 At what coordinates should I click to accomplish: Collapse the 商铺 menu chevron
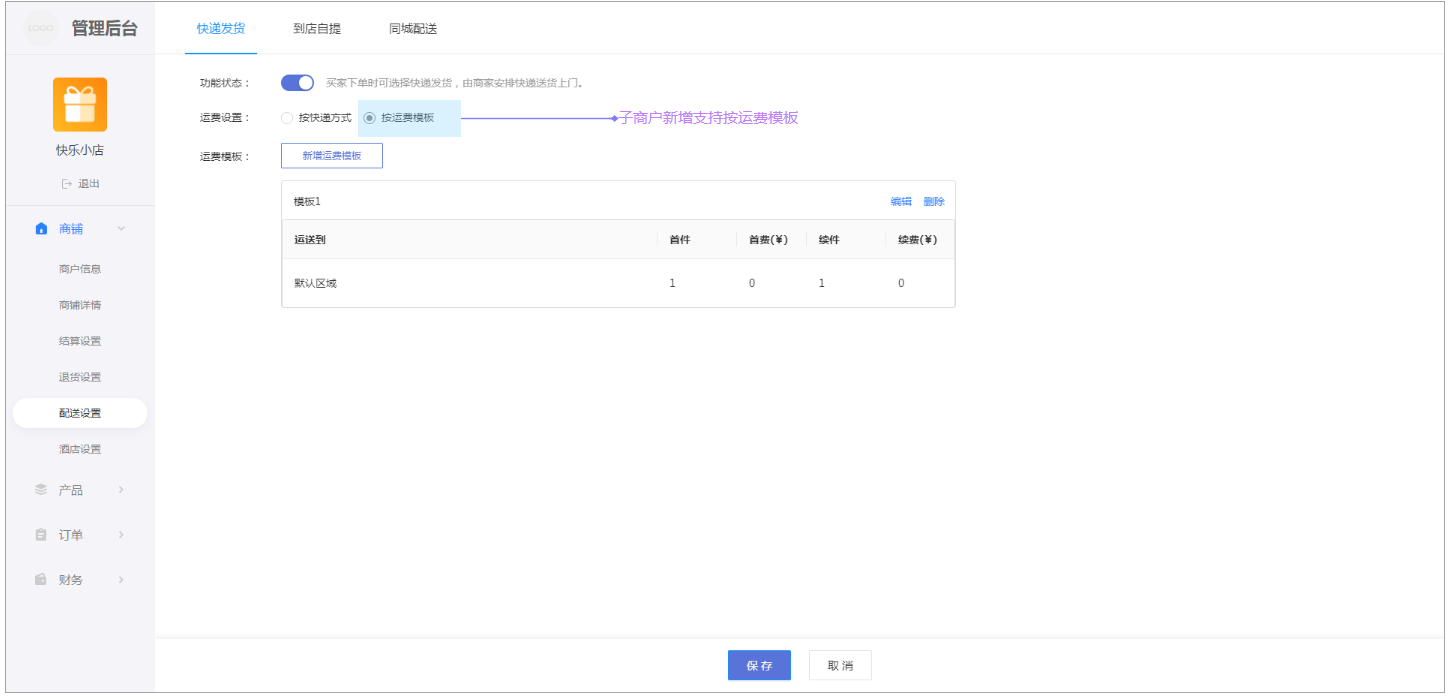pos(121,229)
